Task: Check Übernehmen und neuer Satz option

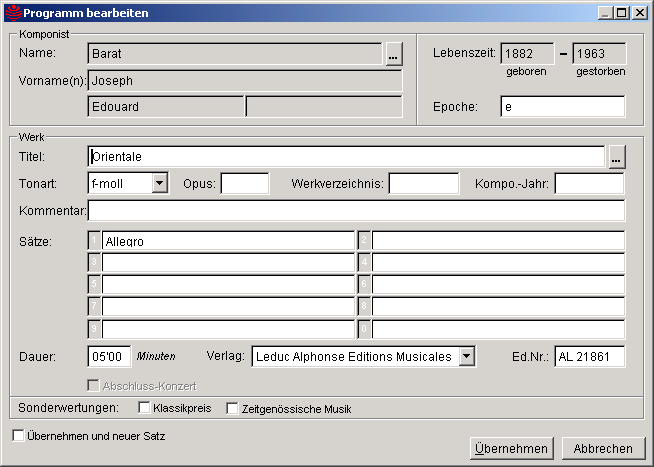Action: point(18,436)
